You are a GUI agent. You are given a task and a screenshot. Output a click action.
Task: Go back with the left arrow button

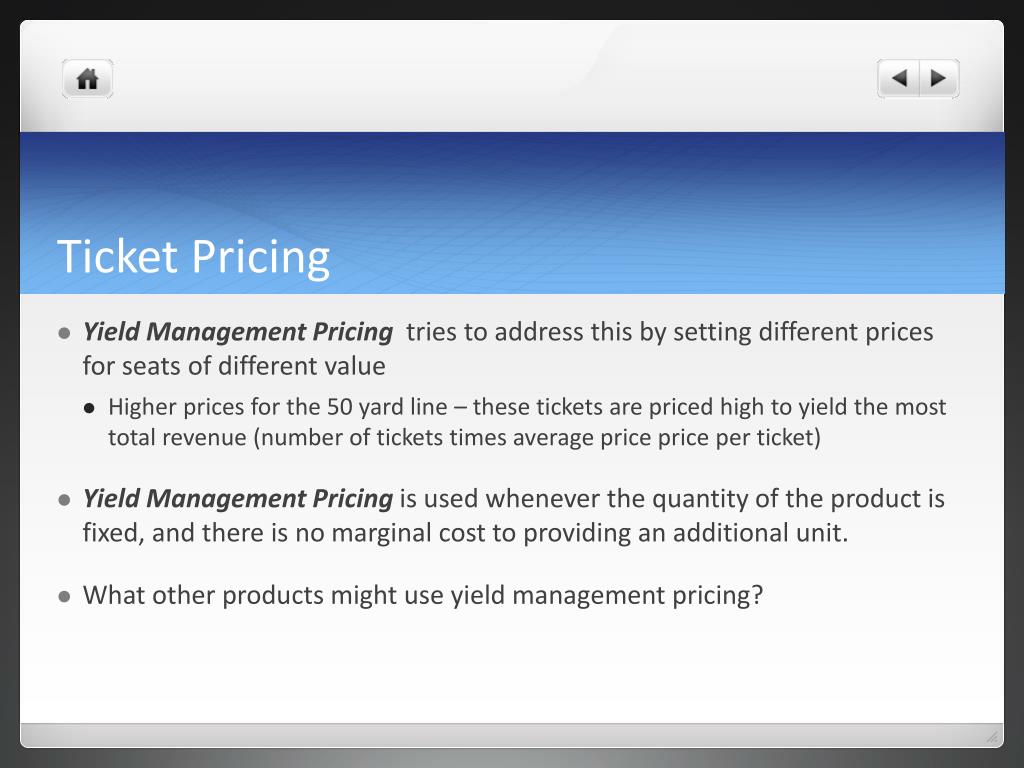click(x=899, y=78)
